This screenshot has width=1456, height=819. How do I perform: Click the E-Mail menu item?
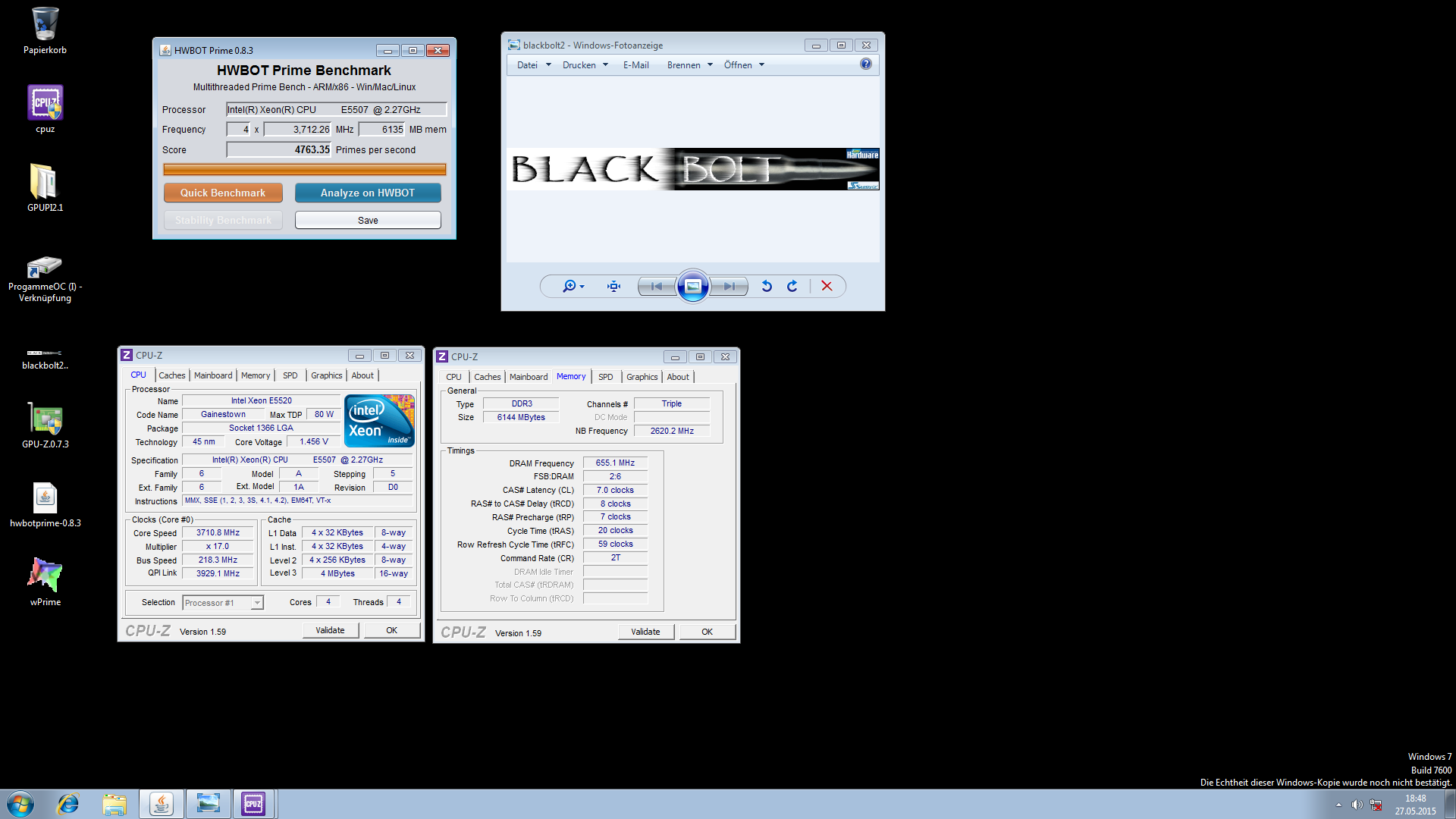(x=635, y=65)
